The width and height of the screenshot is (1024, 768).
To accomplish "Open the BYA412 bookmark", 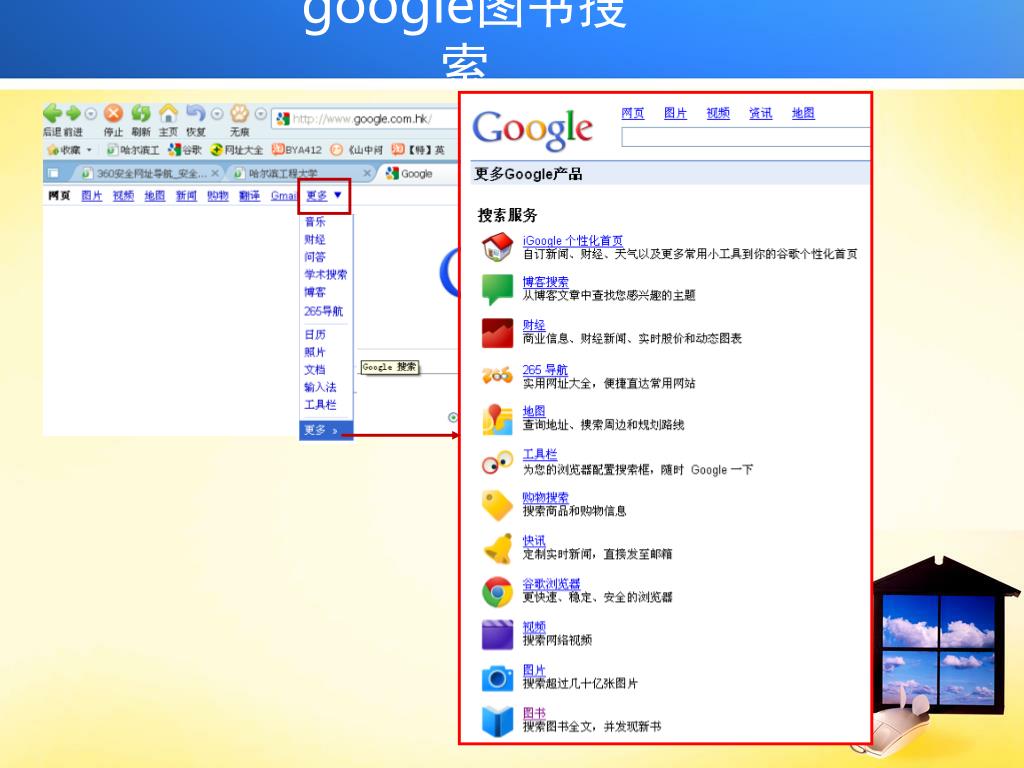I will pos(297,150).
